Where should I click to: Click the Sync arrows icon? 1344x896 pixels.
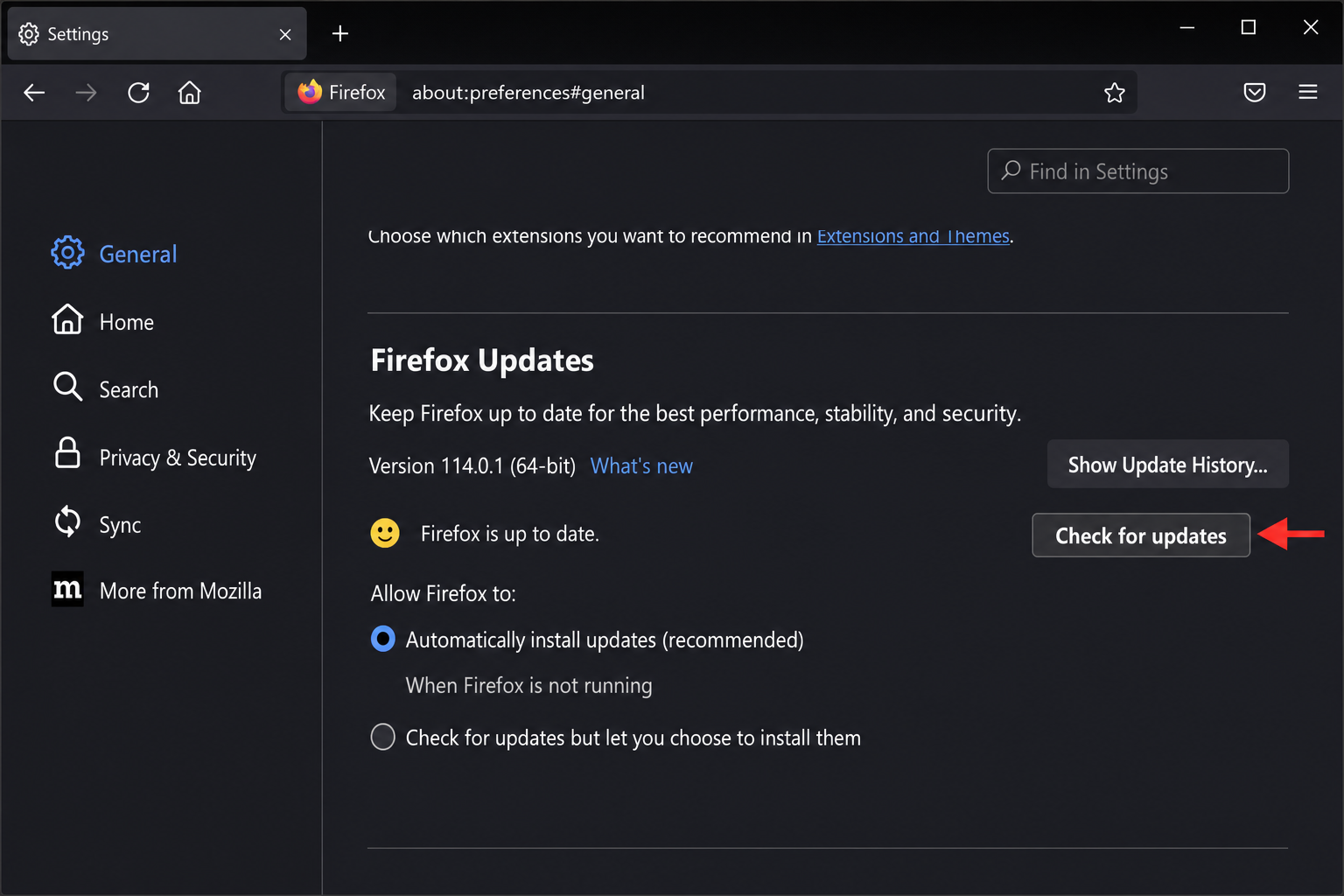coord(67,521)
